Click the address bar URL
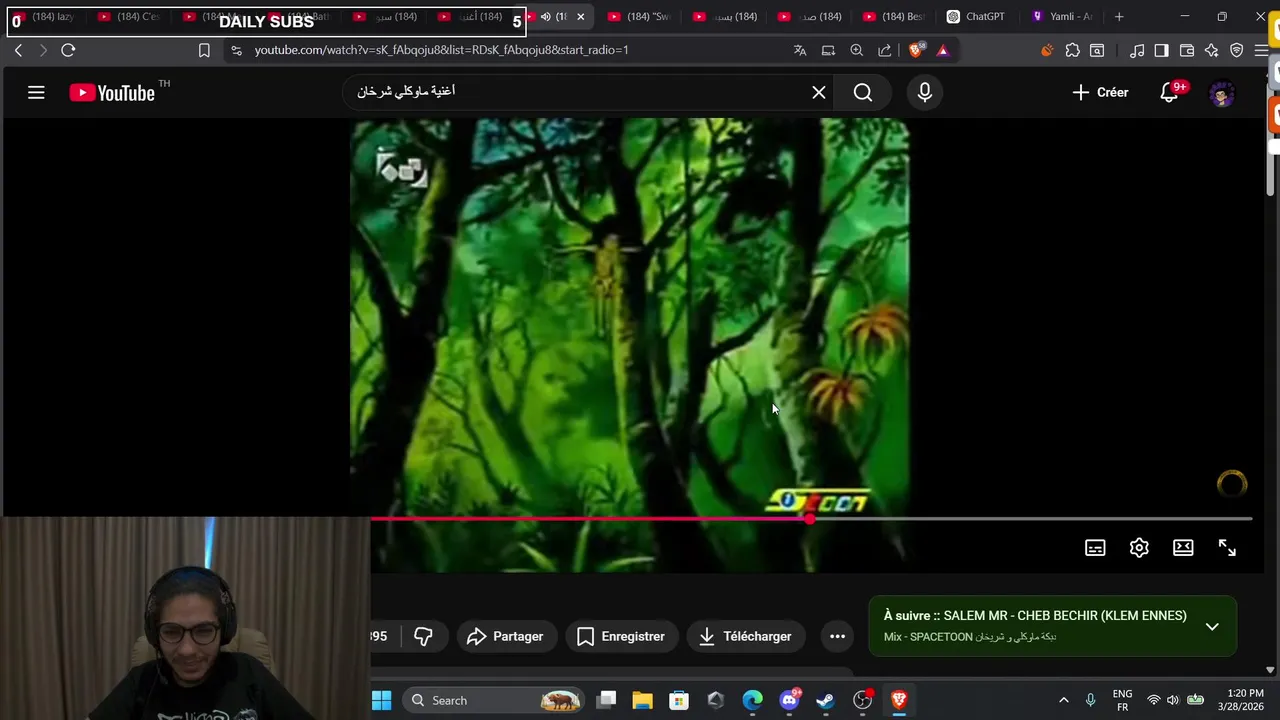The image size is (1280, 720). 441,50
